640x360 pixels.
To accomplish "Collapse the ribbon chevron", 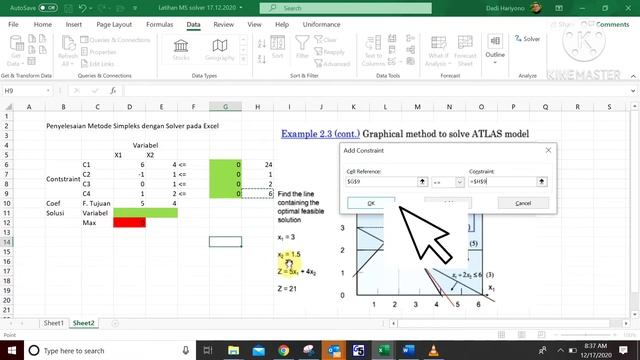I will (x=633, y=76).
